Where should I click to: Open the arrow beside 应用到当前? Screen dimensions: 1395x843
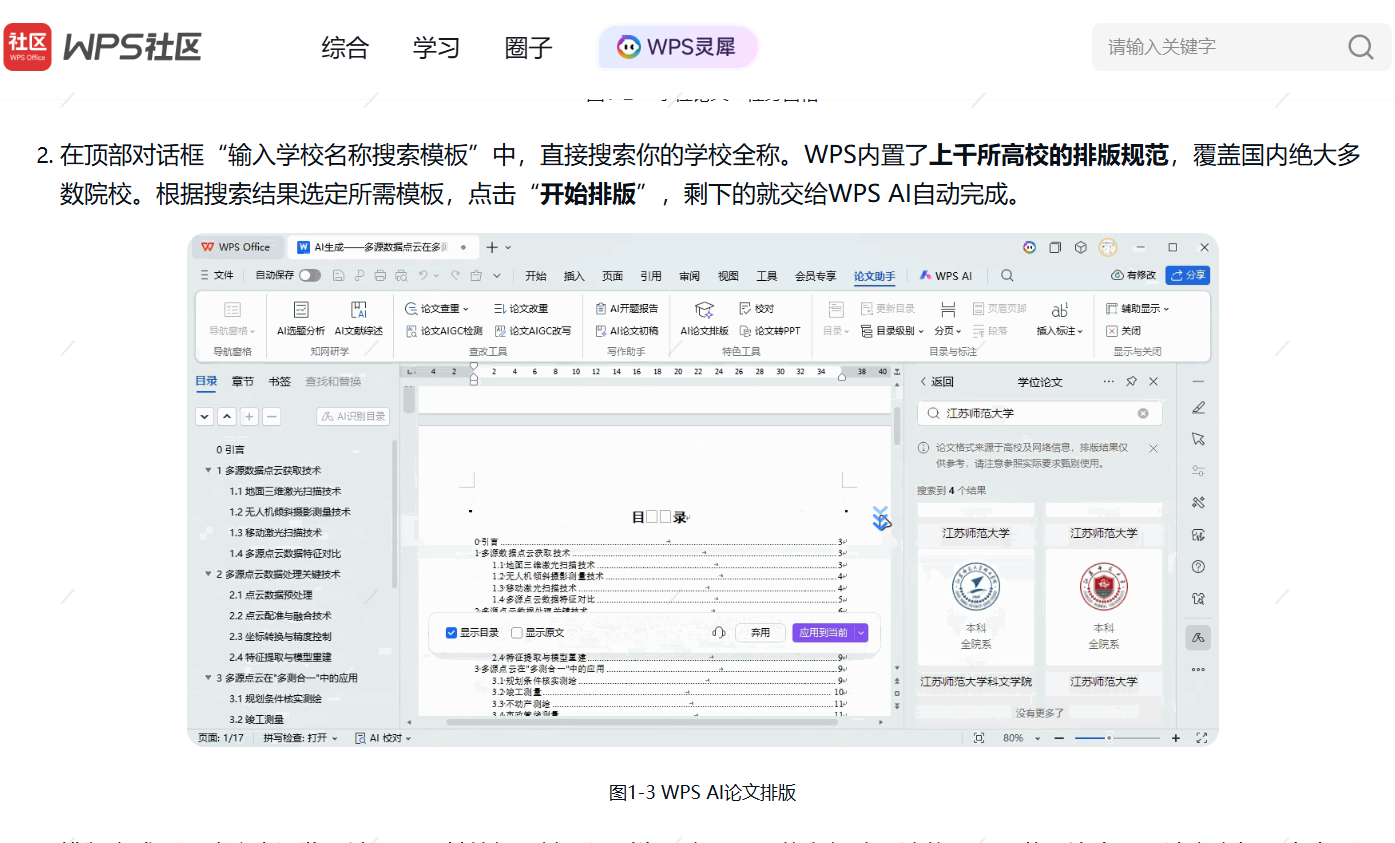pos(861,633)
